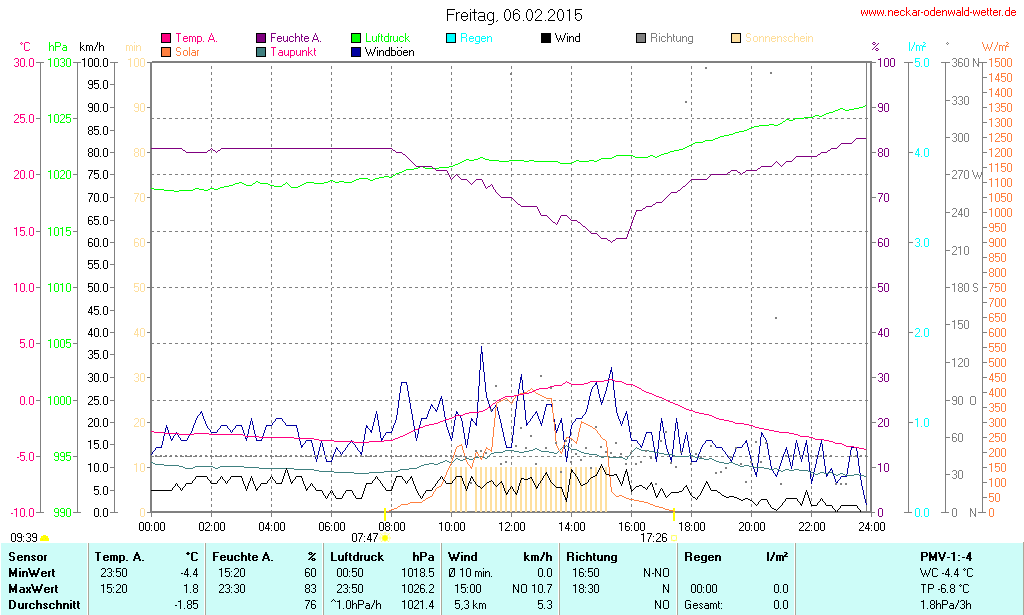Viewport: 1024px width, 615px height.
Task: Click the cyan Regen legend square
Action: coord(451,38)
